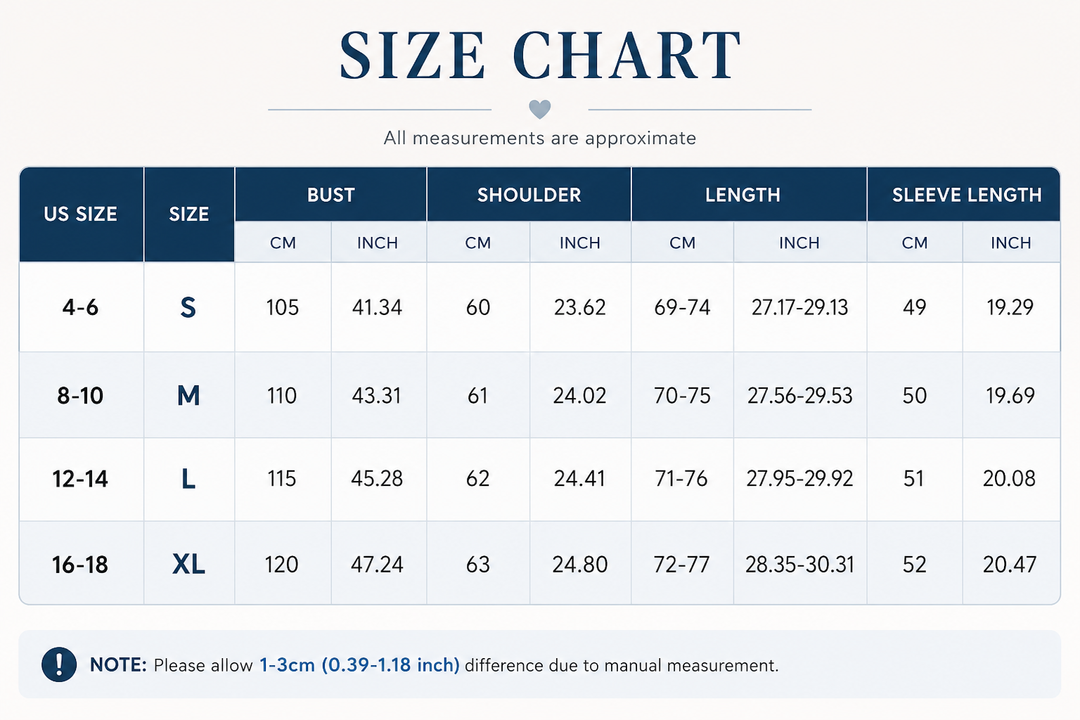Click shoulder value 24.41 inch

pyautogui.click(x=579, y=478)
